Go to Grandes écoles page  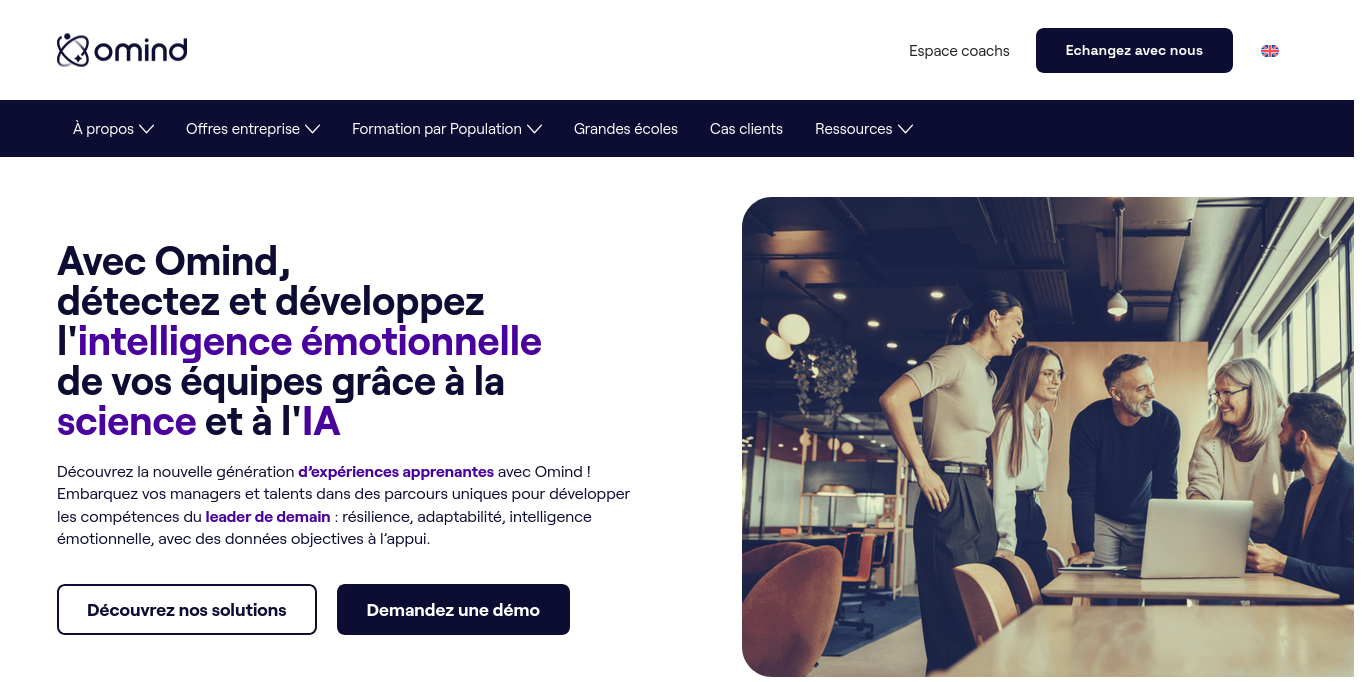(x=626, y=129)
